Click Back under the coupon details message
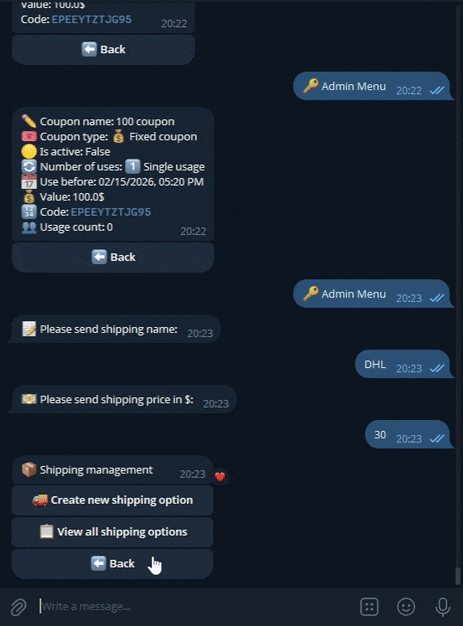Image resolution: width=463 pixels, height=626 pixels. point(113,257)
